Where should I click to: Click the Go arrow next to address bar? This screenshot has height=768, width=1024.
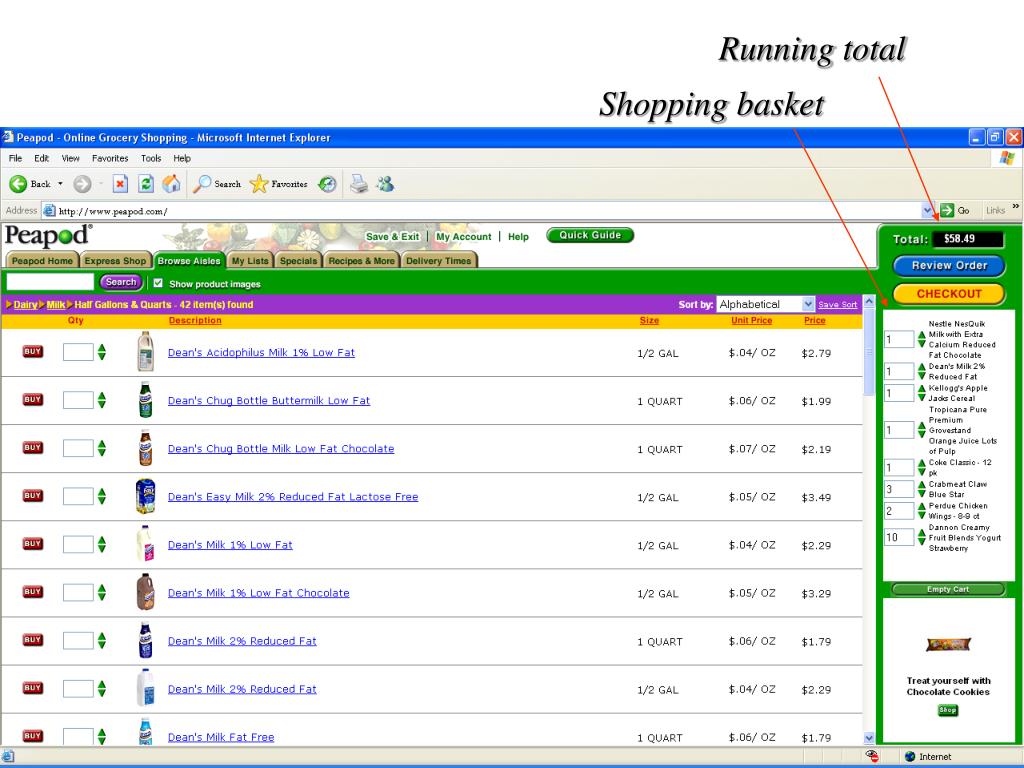(947, 210)
